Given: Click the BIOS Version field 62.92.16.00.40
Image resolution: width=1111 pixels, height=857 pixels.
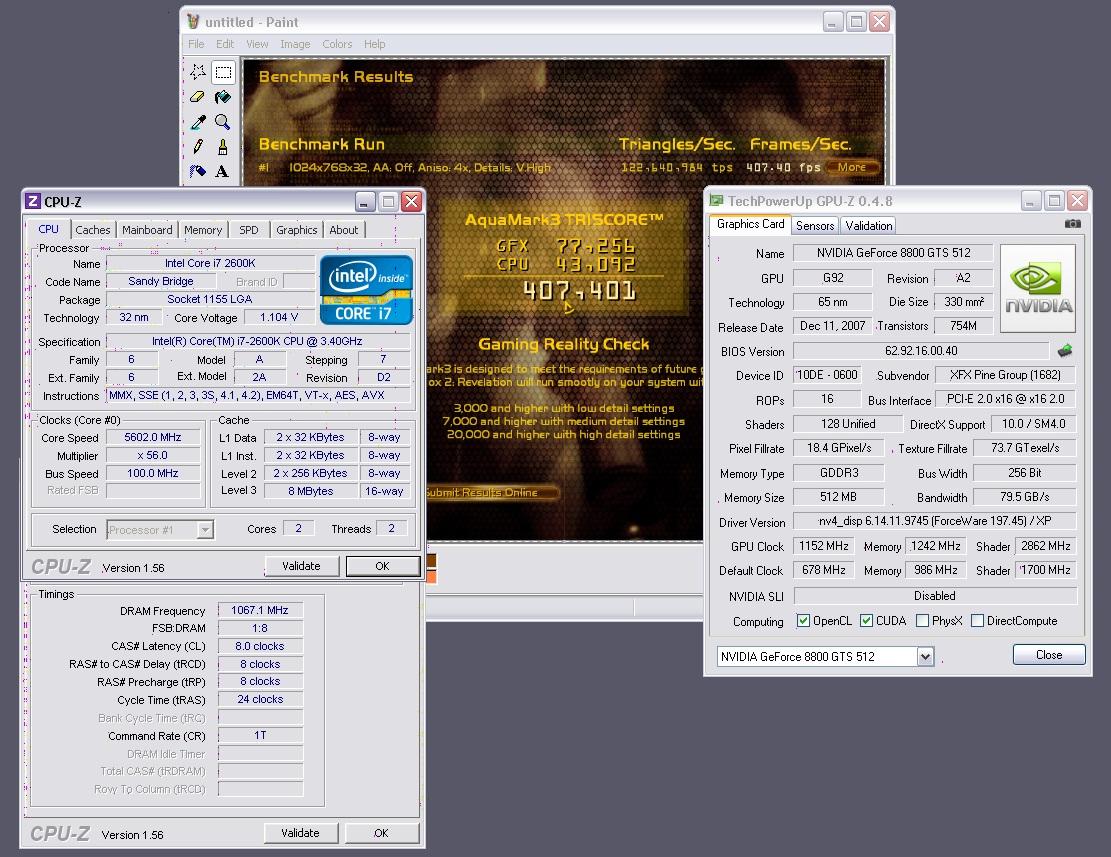Looking at the screenshot, I should point(921,351).
